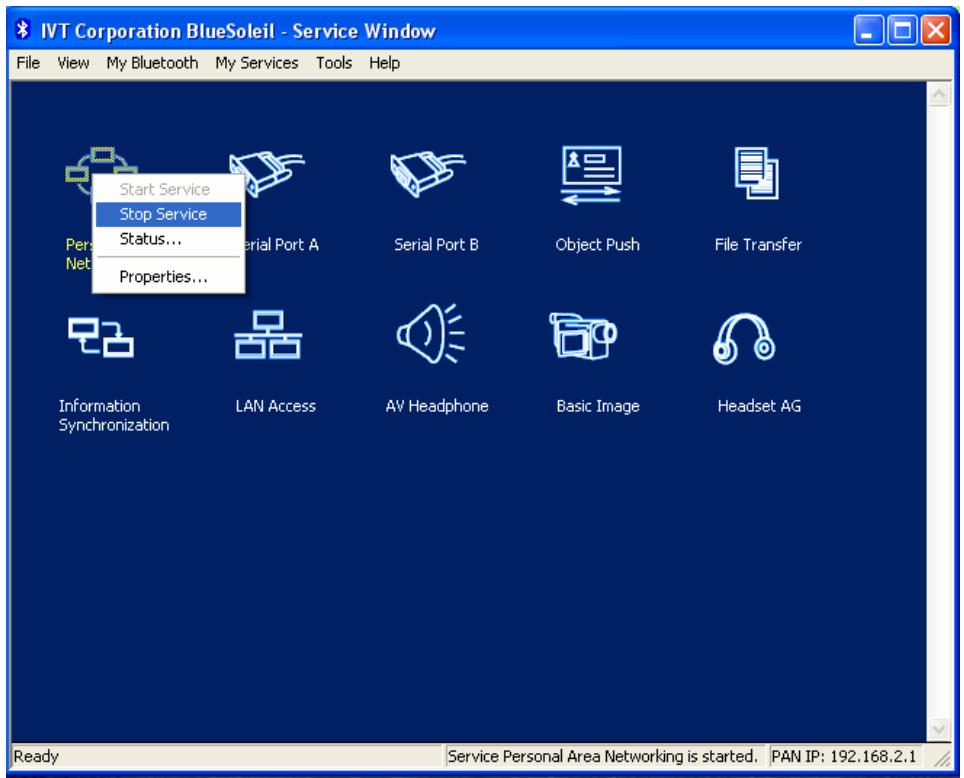
Task: Click the Serial Port B label
Action: coord(436,245)
